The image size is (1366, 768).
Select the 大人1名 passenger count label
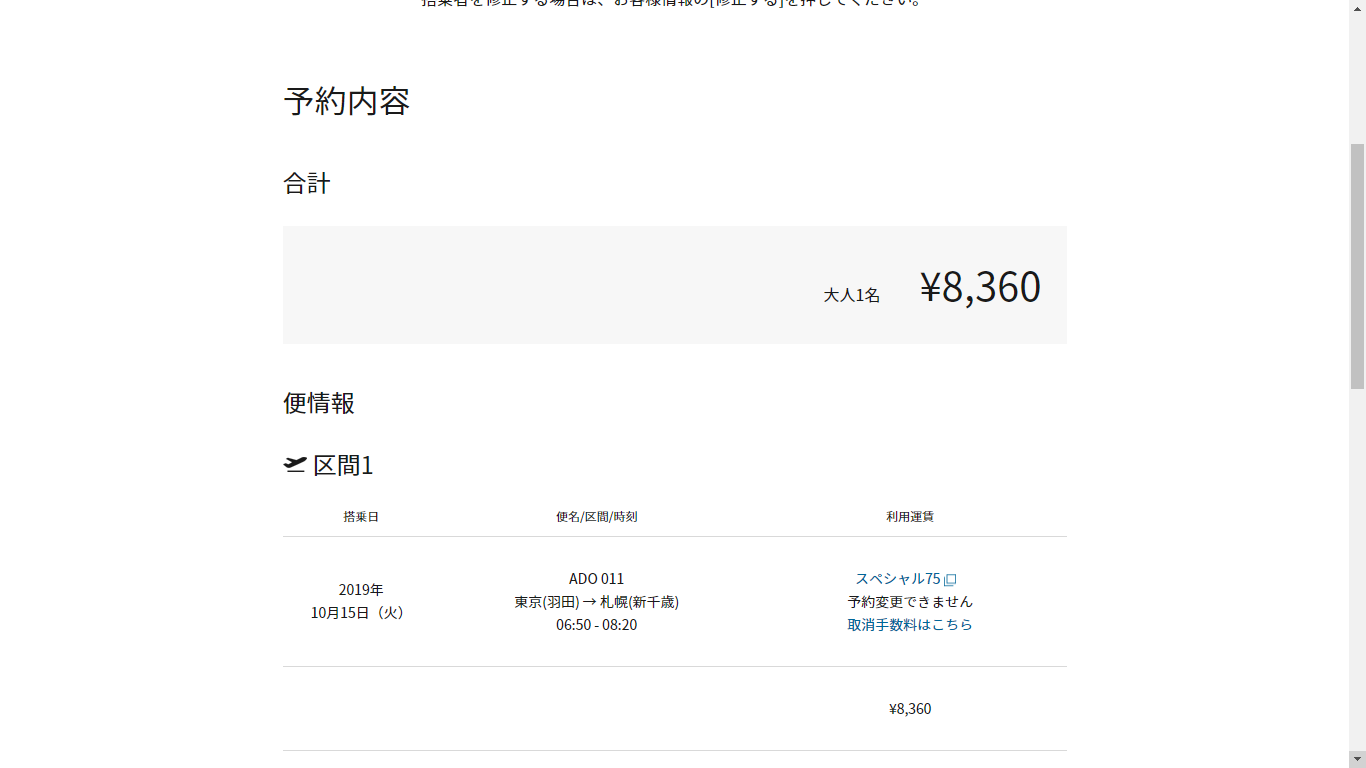(851, 295)
